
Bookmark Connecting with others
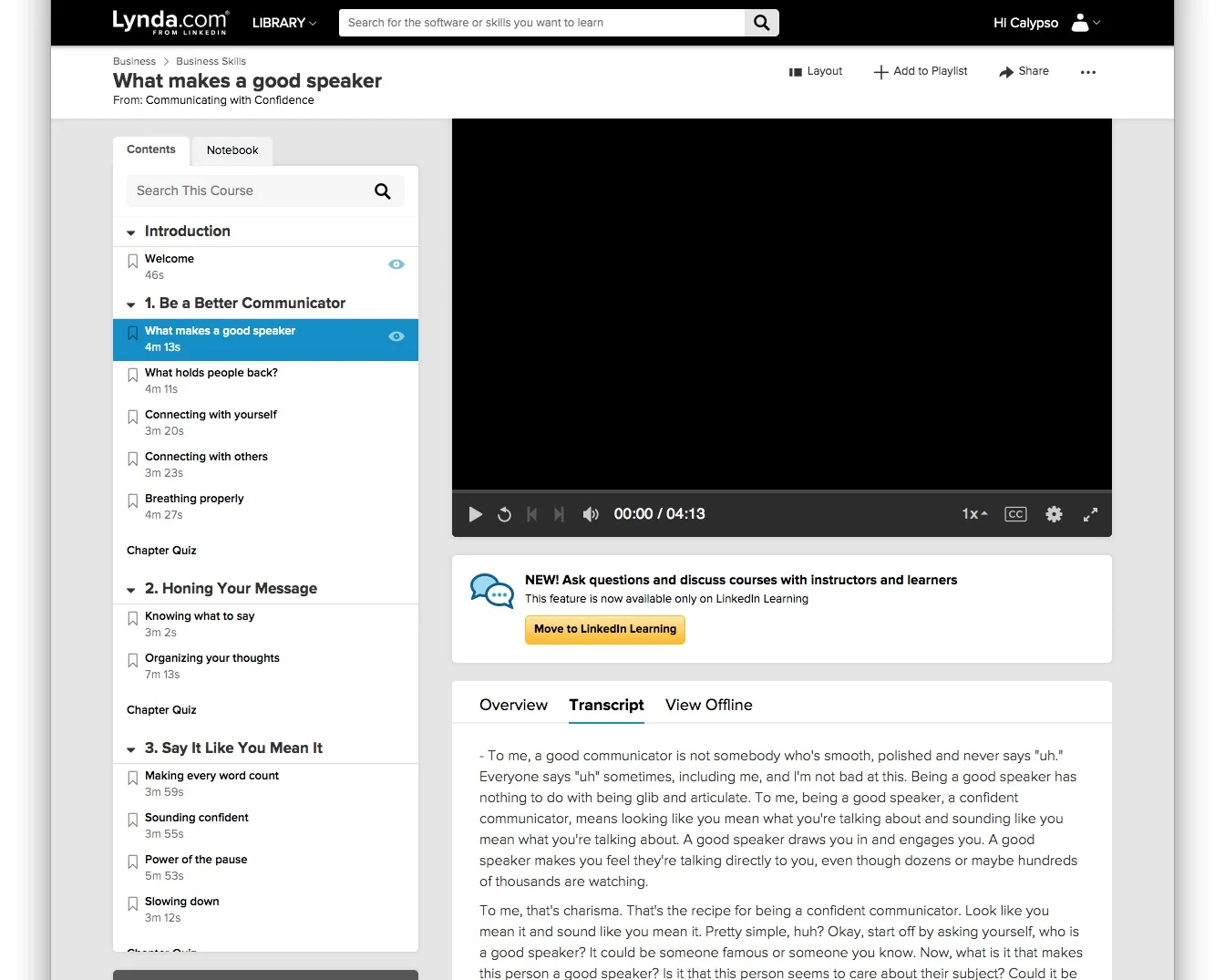[x=133, y=459]
